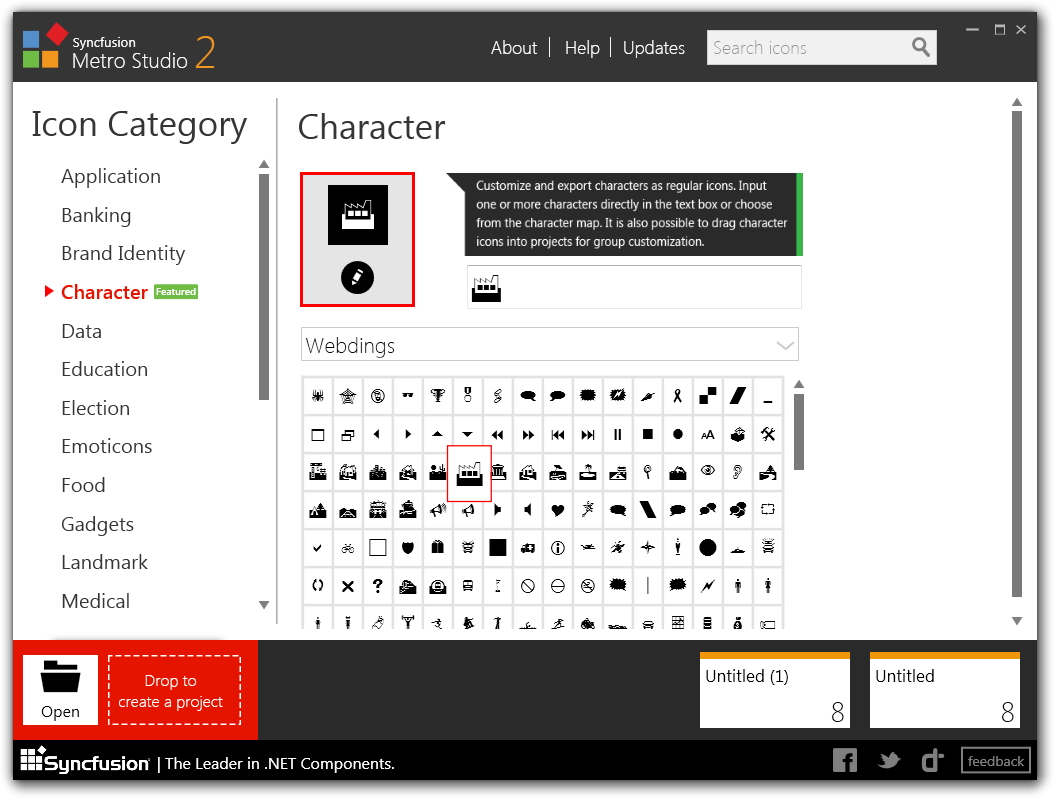Open the Untitled (1) project
This screenshot has height=799, width=1054.
[775, 690]
